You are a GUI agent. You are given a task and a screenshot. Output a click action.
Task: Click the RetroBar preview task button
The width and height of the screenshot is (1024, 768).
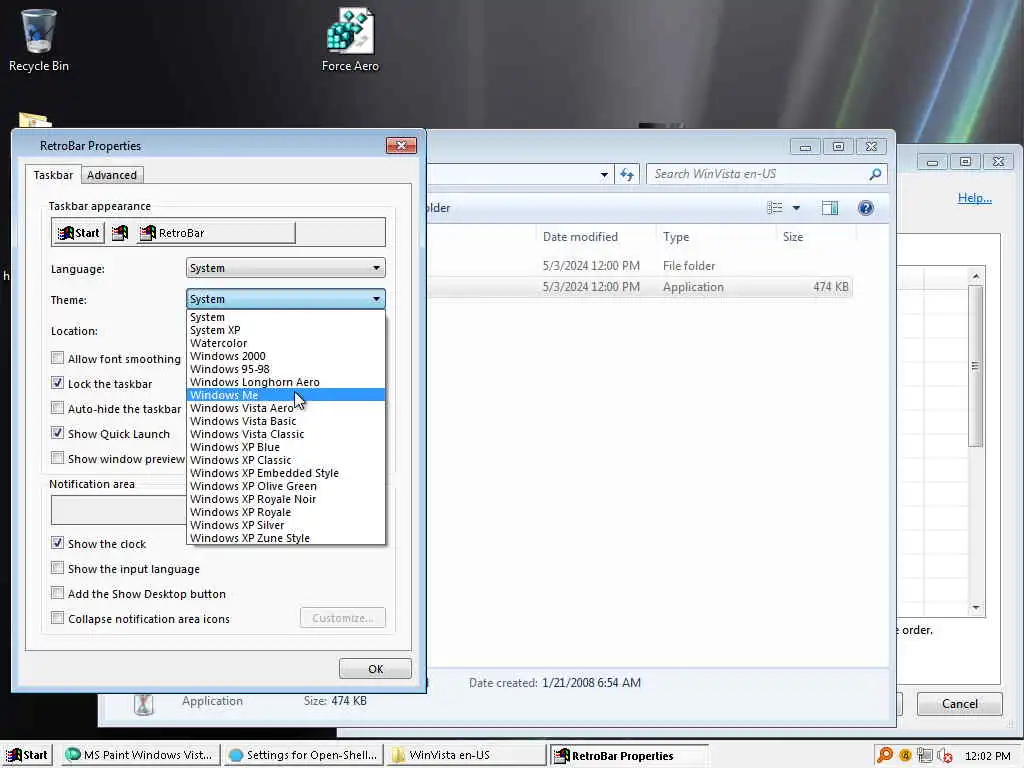[x=216, y=233]
